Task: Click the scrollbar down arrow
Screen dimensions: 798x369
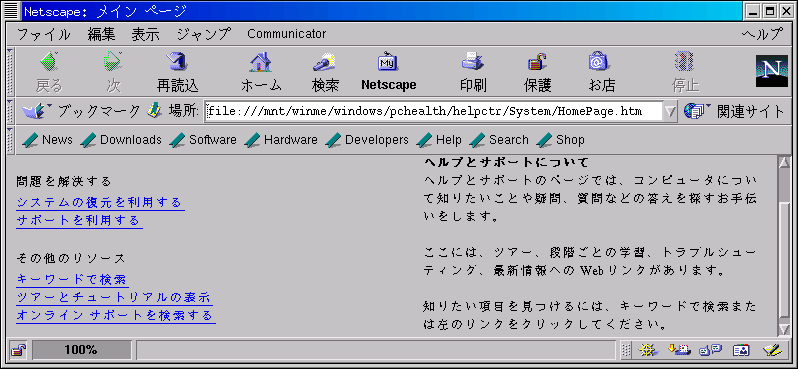Action: click(x=784, y=329)
